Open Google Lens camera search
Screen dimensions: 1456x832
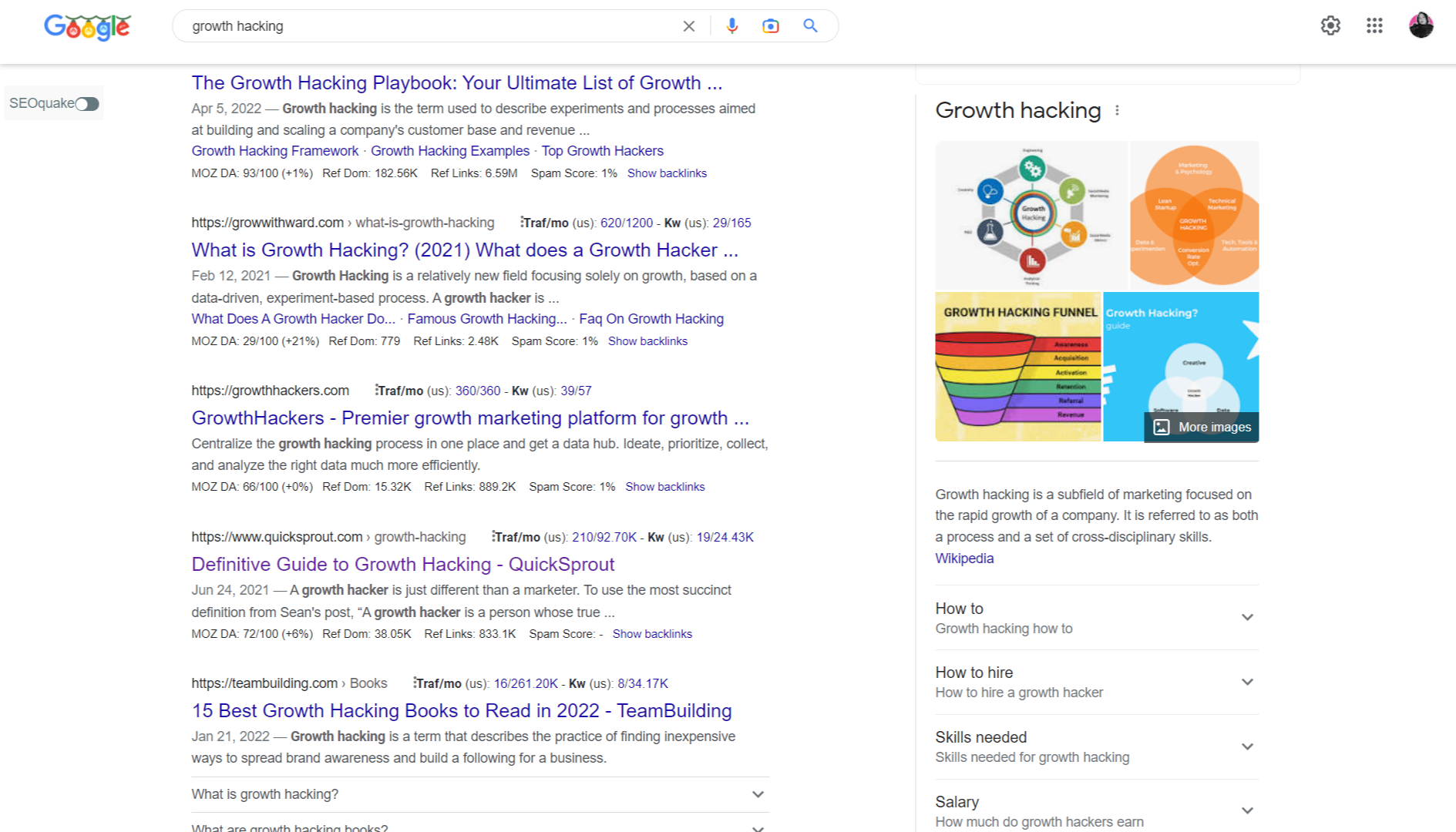pyautogui.click(x=770, y=25)
